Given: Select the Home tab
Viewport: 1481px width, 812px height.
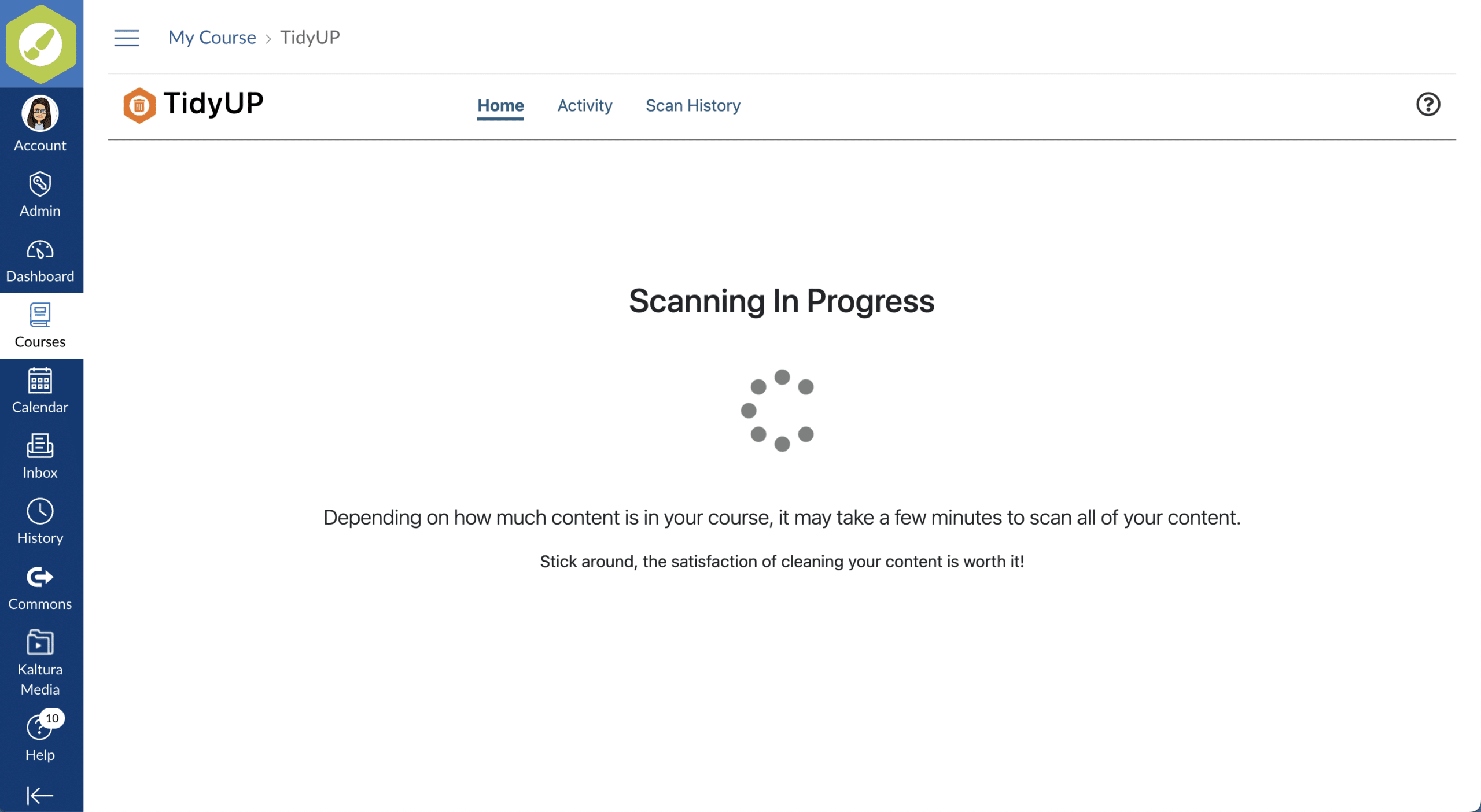Looking at the screenshot, I should pos(500,105).
